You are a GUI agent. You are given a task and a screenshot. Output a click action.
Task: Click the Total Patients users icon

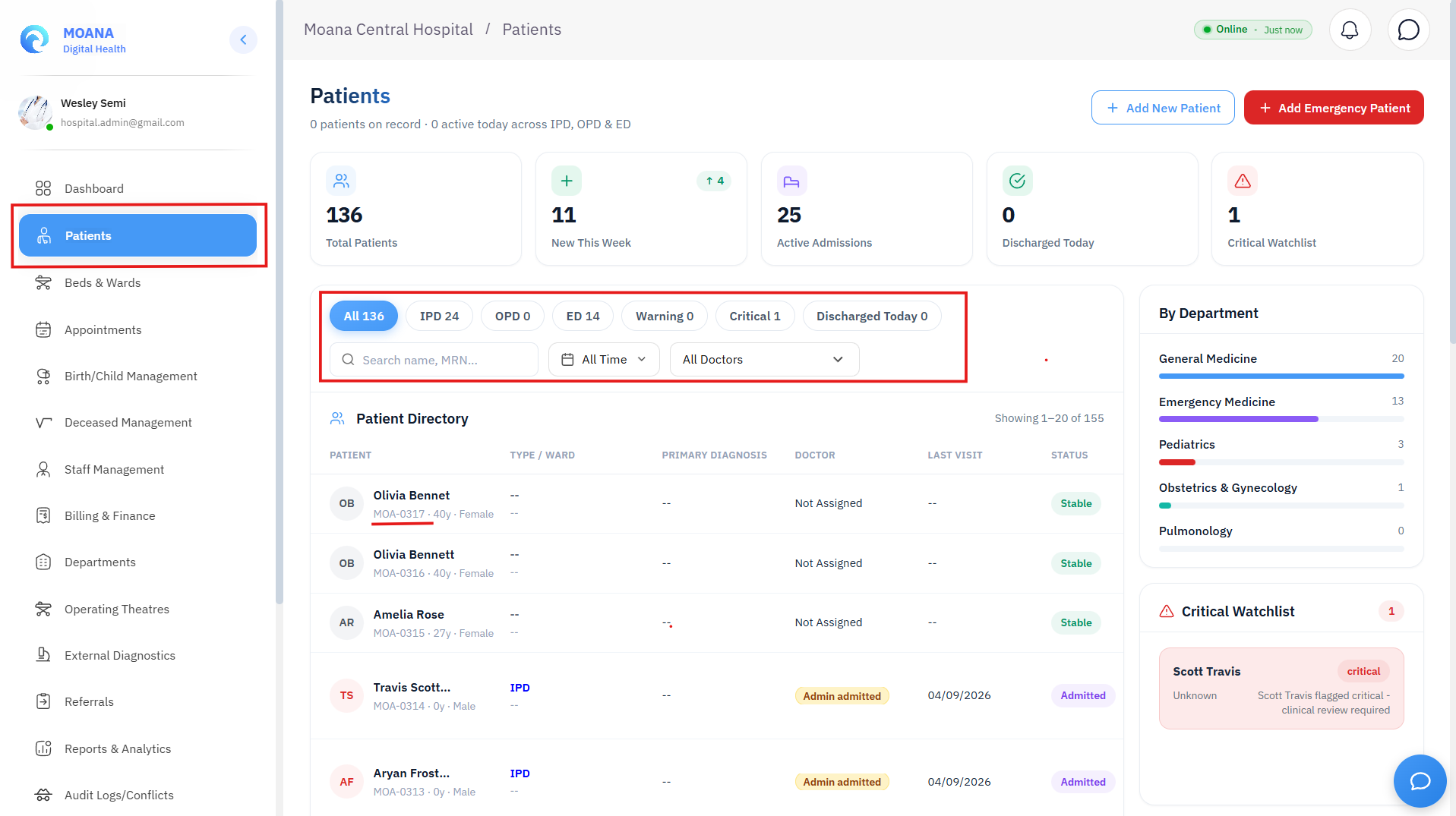(341, 181)
